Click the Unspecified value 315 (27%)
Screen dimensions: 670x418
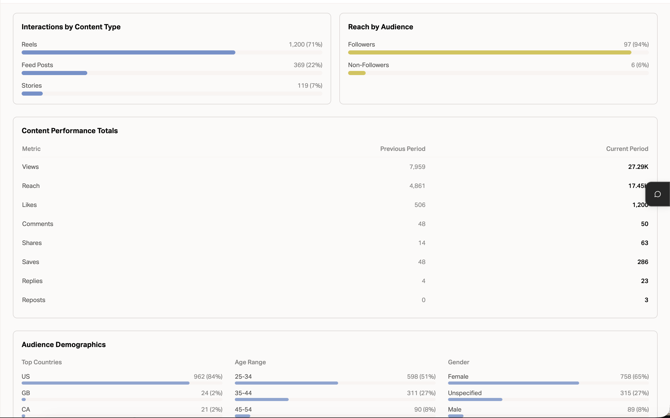click(x=635, y=393)
